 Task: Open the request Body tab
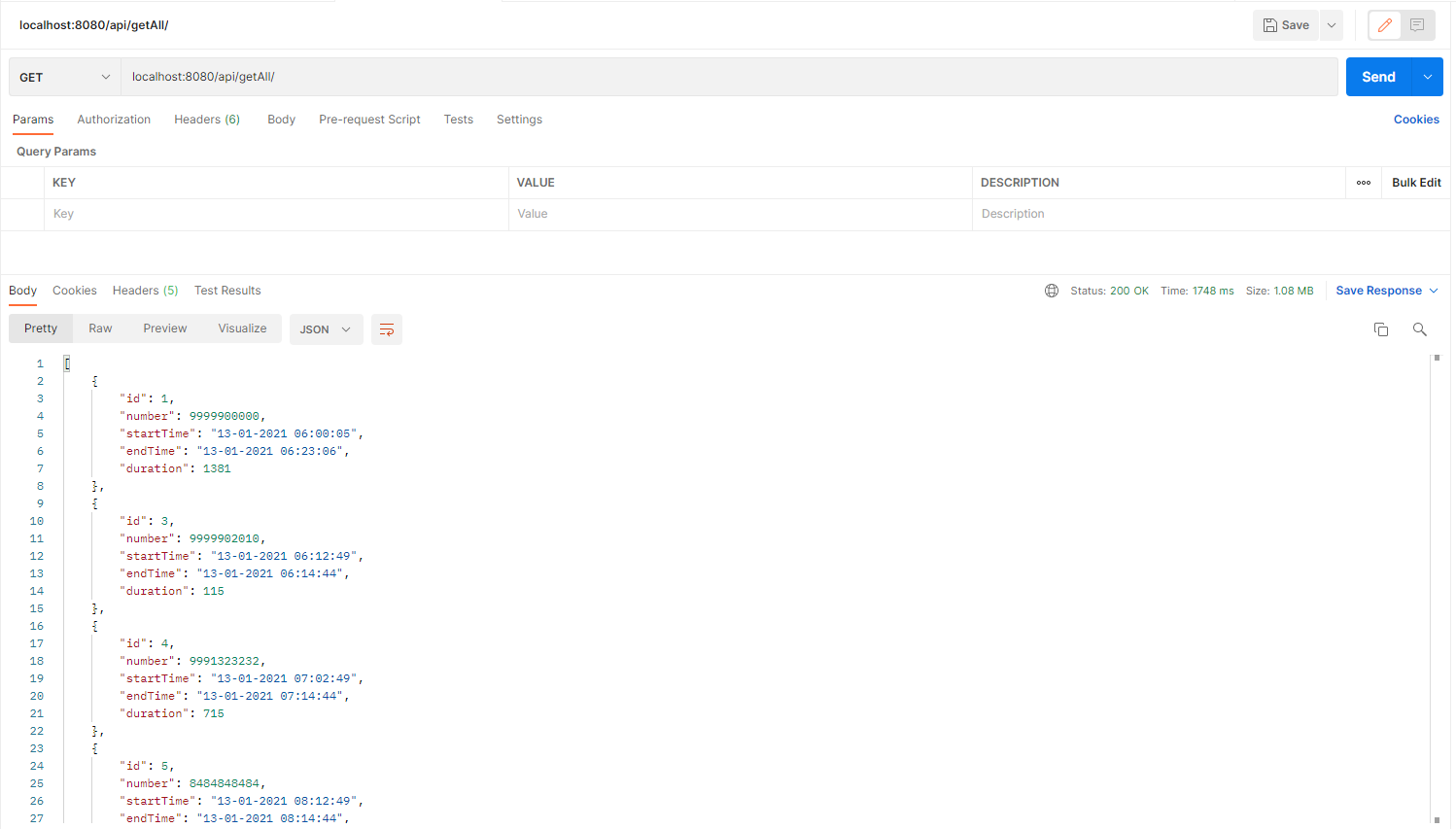pos(281,120)
